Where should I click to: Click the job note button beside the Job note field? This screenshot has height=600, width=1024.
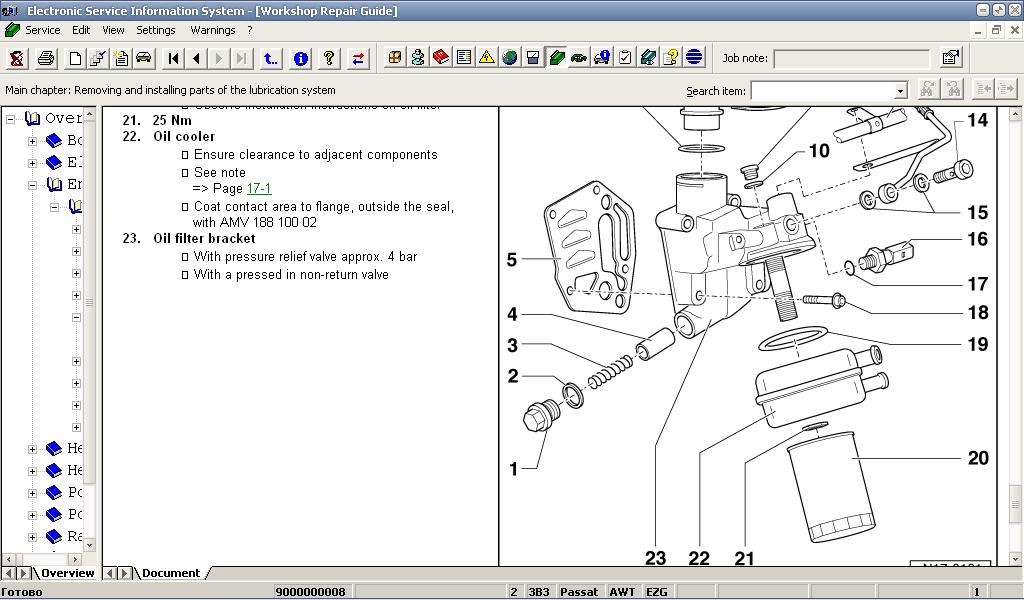pos(951,58)
